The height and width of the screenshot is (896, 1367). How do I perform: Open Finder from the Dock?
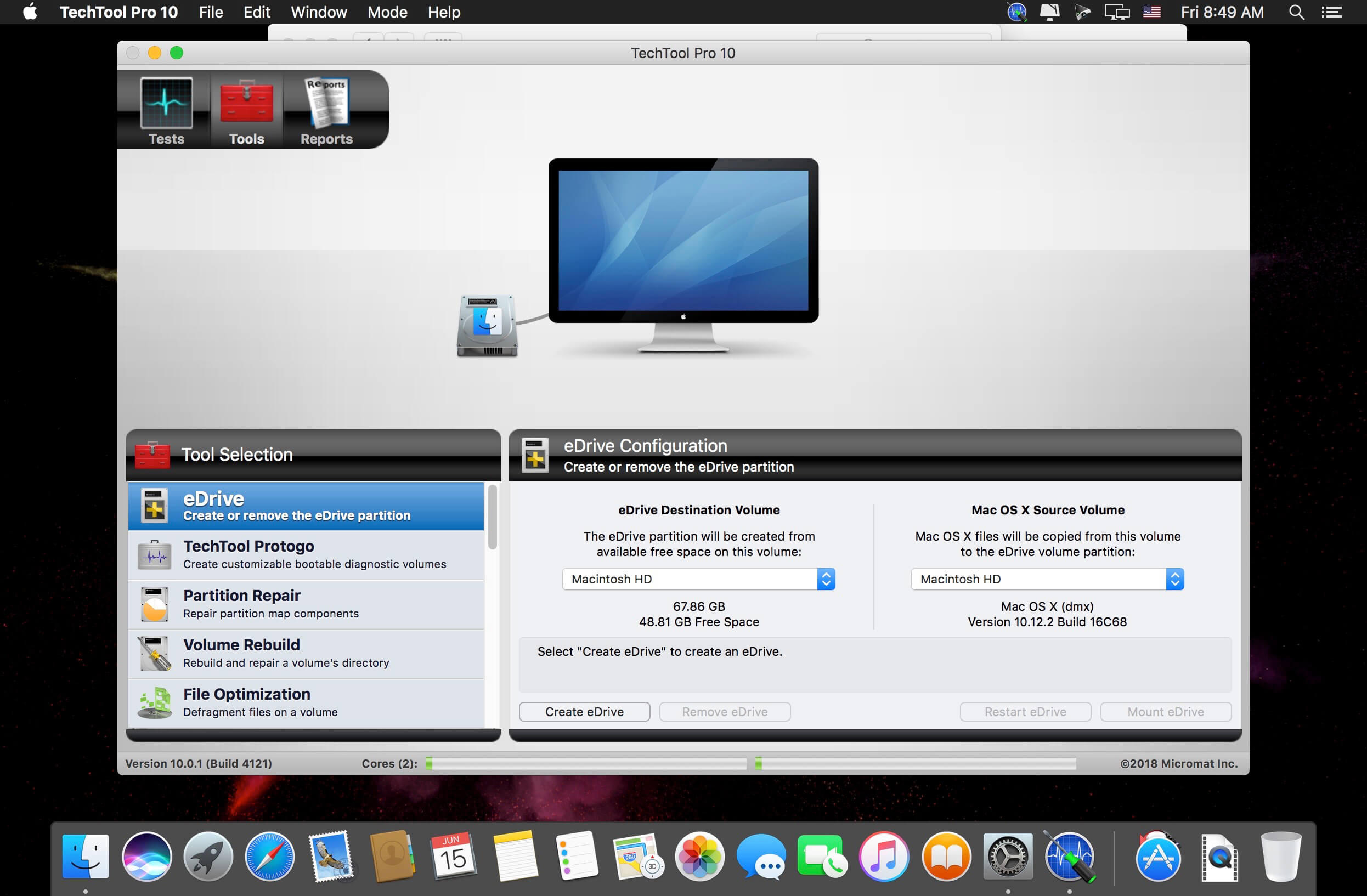click(85, 856)
